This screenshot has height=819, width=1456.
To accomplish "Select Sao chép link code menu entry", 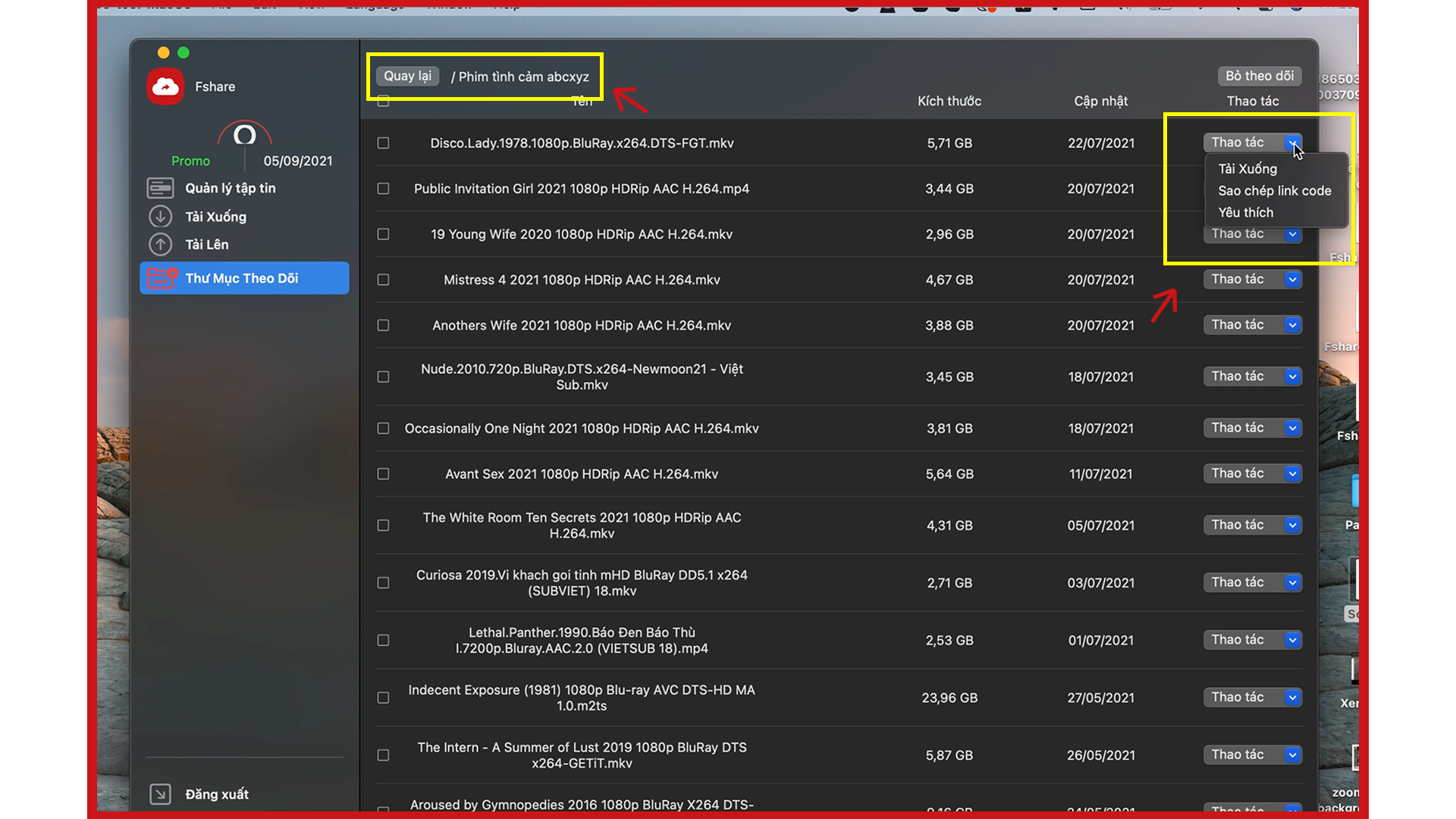I will coord(1274,191).
